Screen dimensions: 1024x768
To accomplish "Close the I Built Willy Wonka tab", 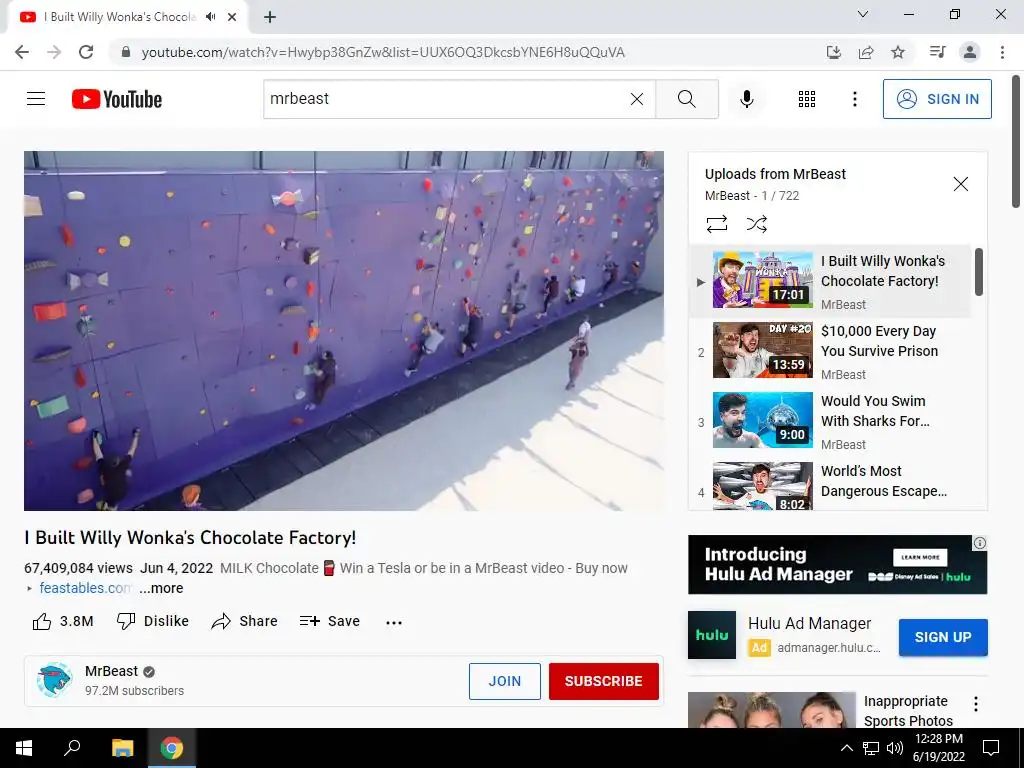I will point(232,17).
